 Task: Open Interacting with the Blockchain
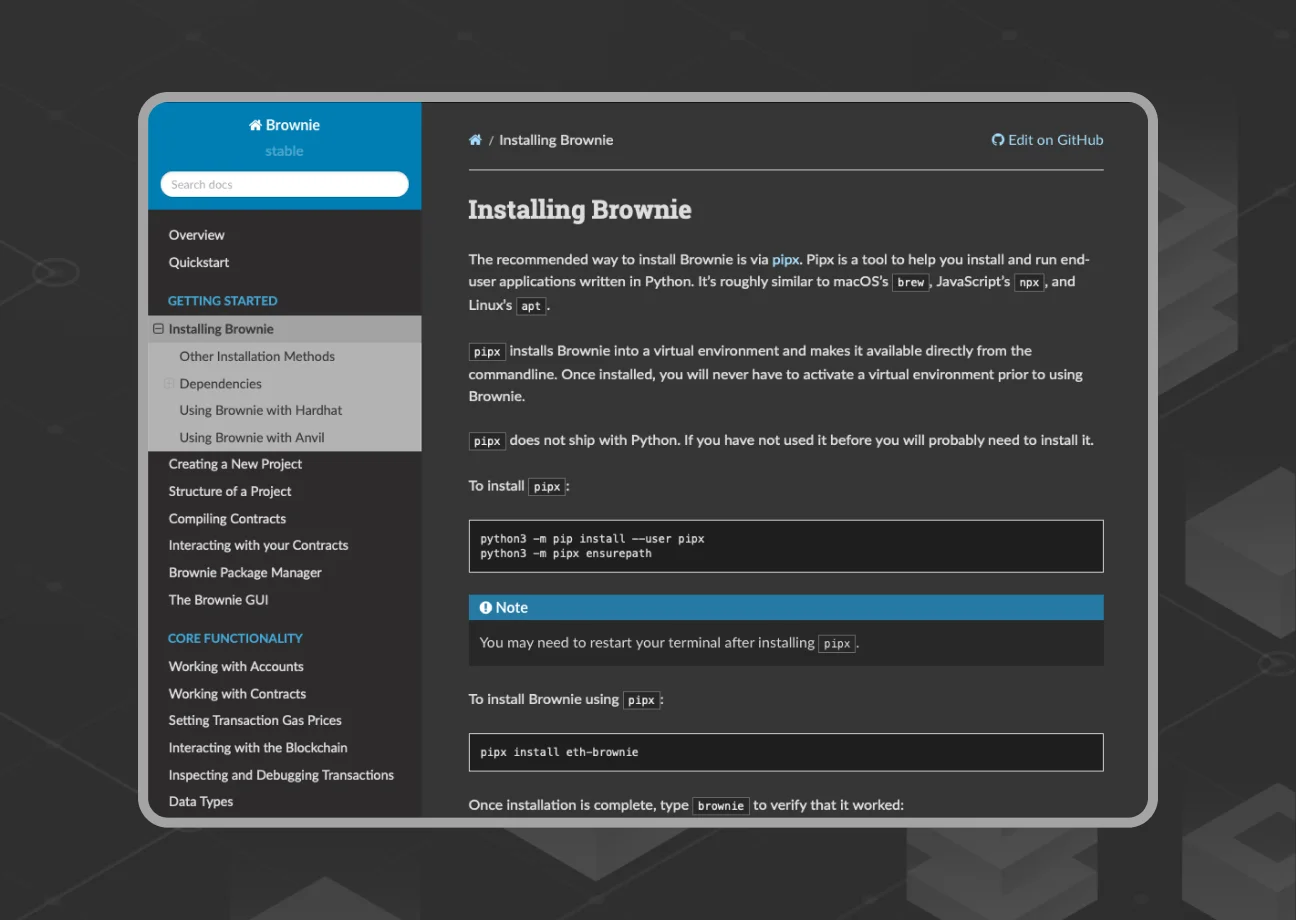(258, 747)
